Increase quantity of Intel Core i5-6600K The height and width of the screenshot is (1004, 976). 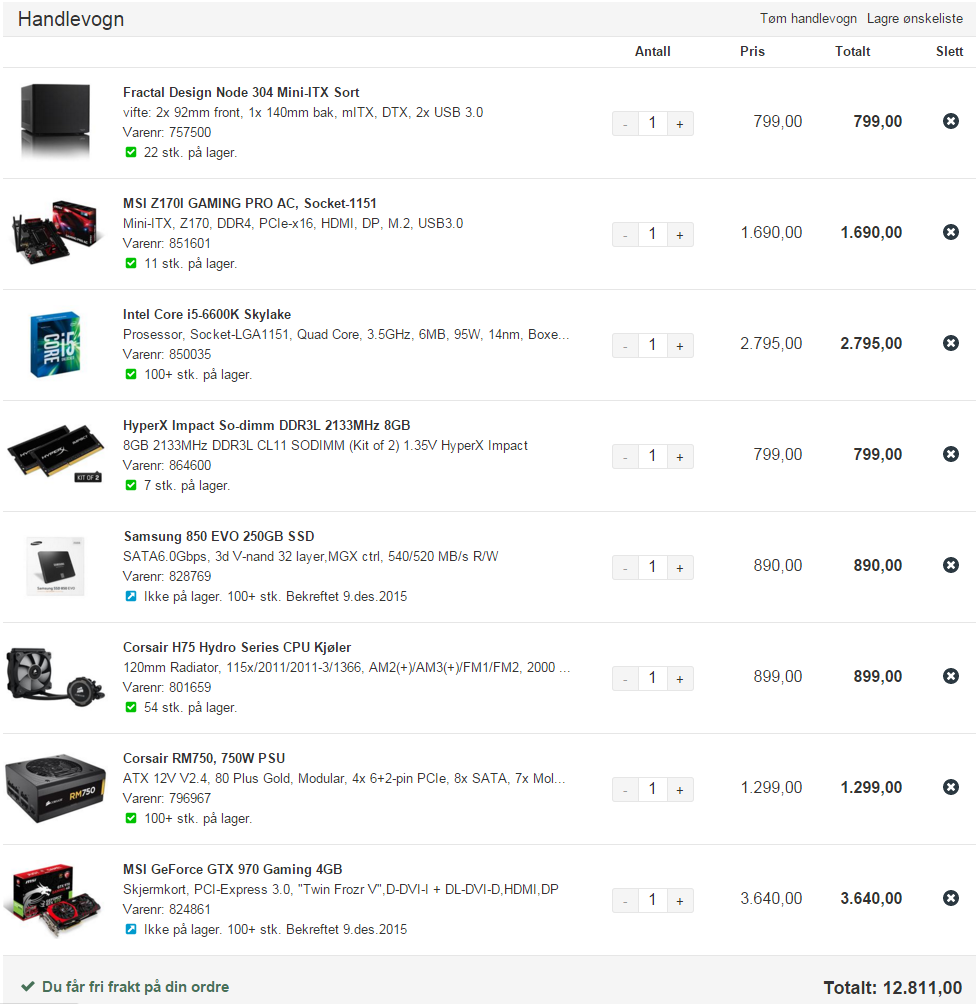pyautogui.click(x=680, y=346)
